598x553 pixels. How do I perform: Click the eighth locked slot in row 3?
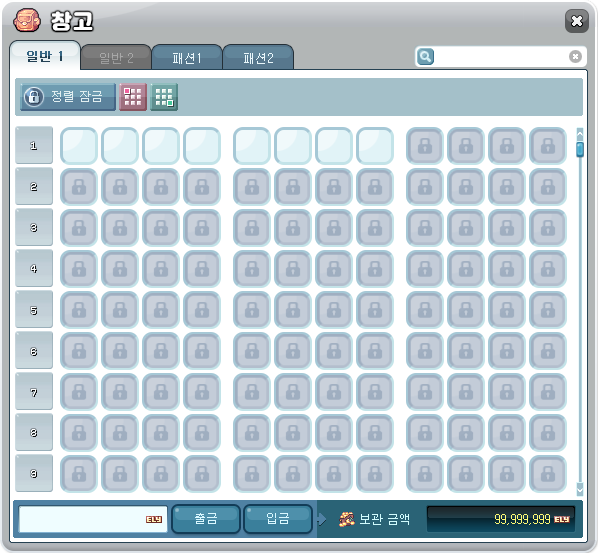(x=375, y=228)
